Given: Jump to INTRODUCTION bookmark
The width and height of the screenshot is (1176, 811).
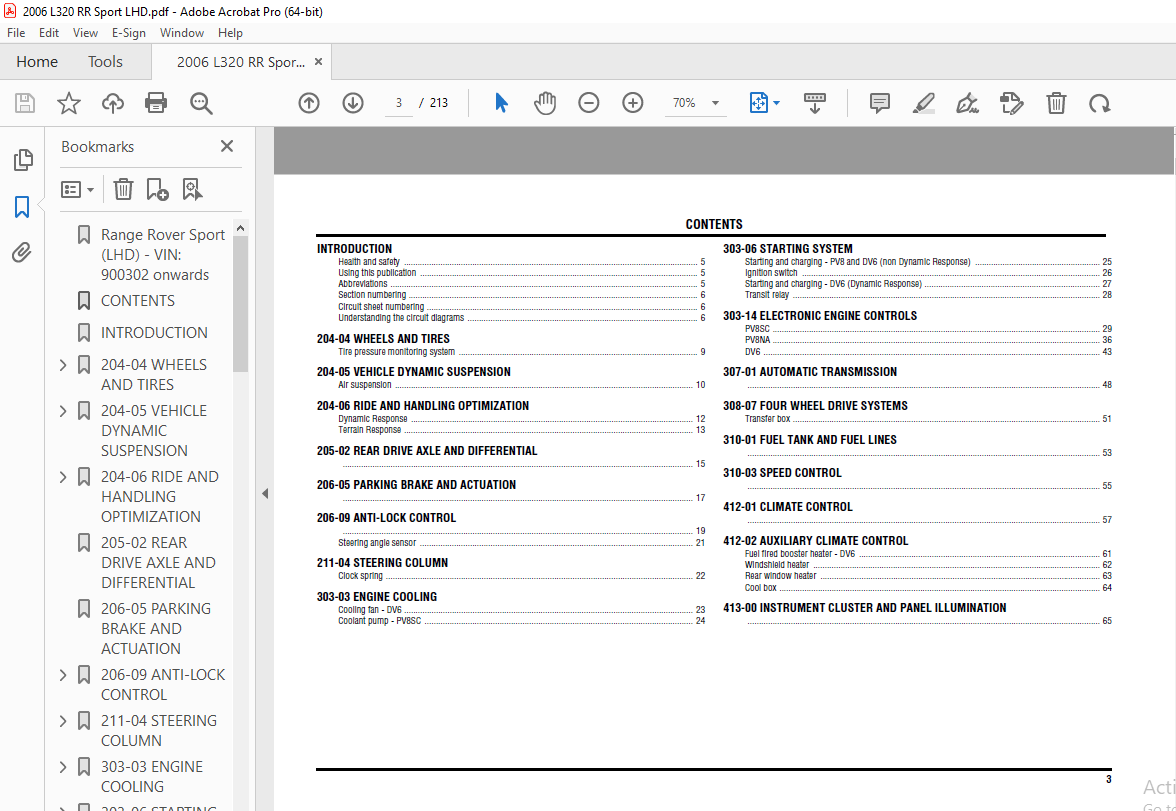Looking at the screenshot, I should click(x=154, y=332).
